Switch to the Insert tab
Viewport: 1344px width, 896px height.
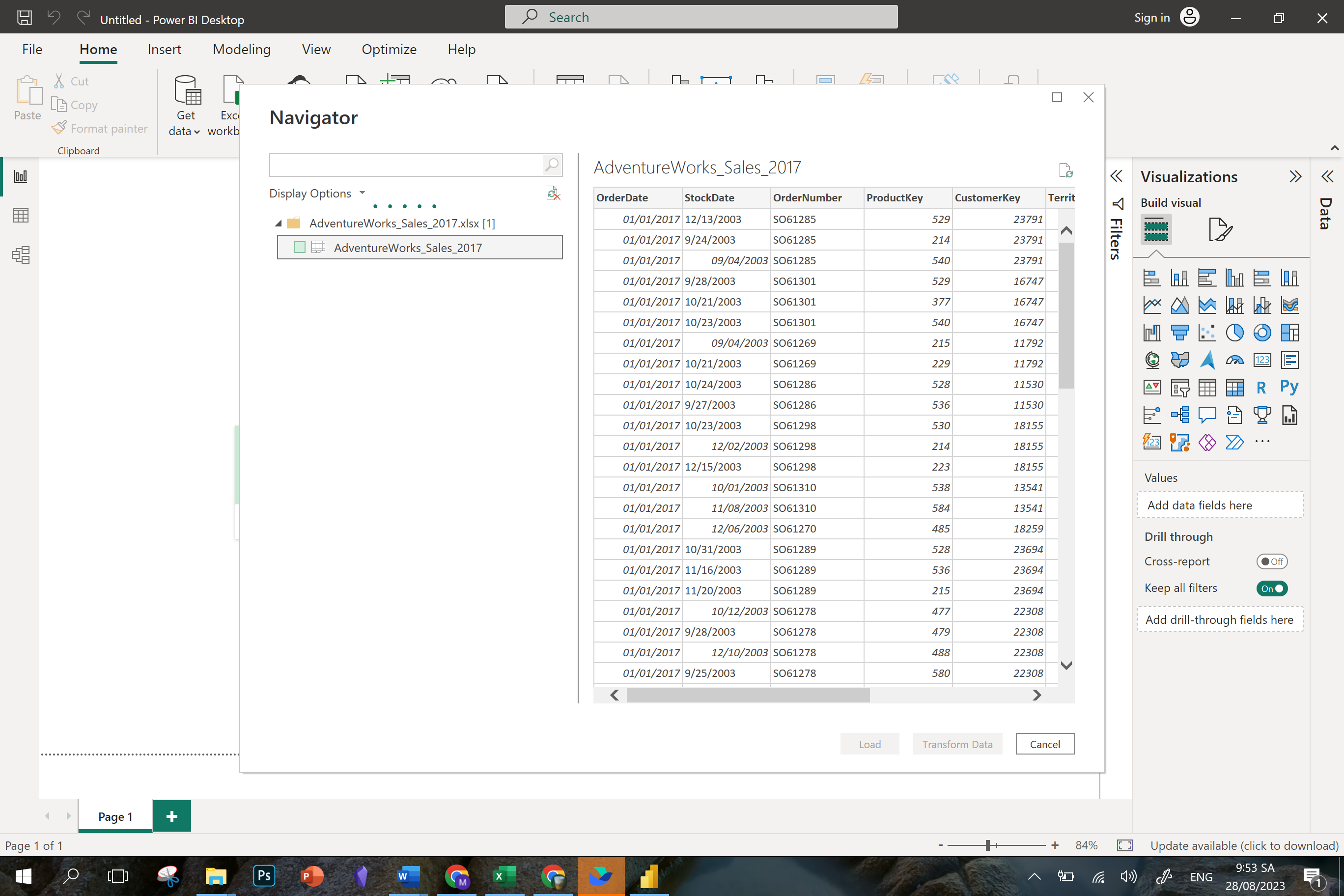click(x=164, y=49)
